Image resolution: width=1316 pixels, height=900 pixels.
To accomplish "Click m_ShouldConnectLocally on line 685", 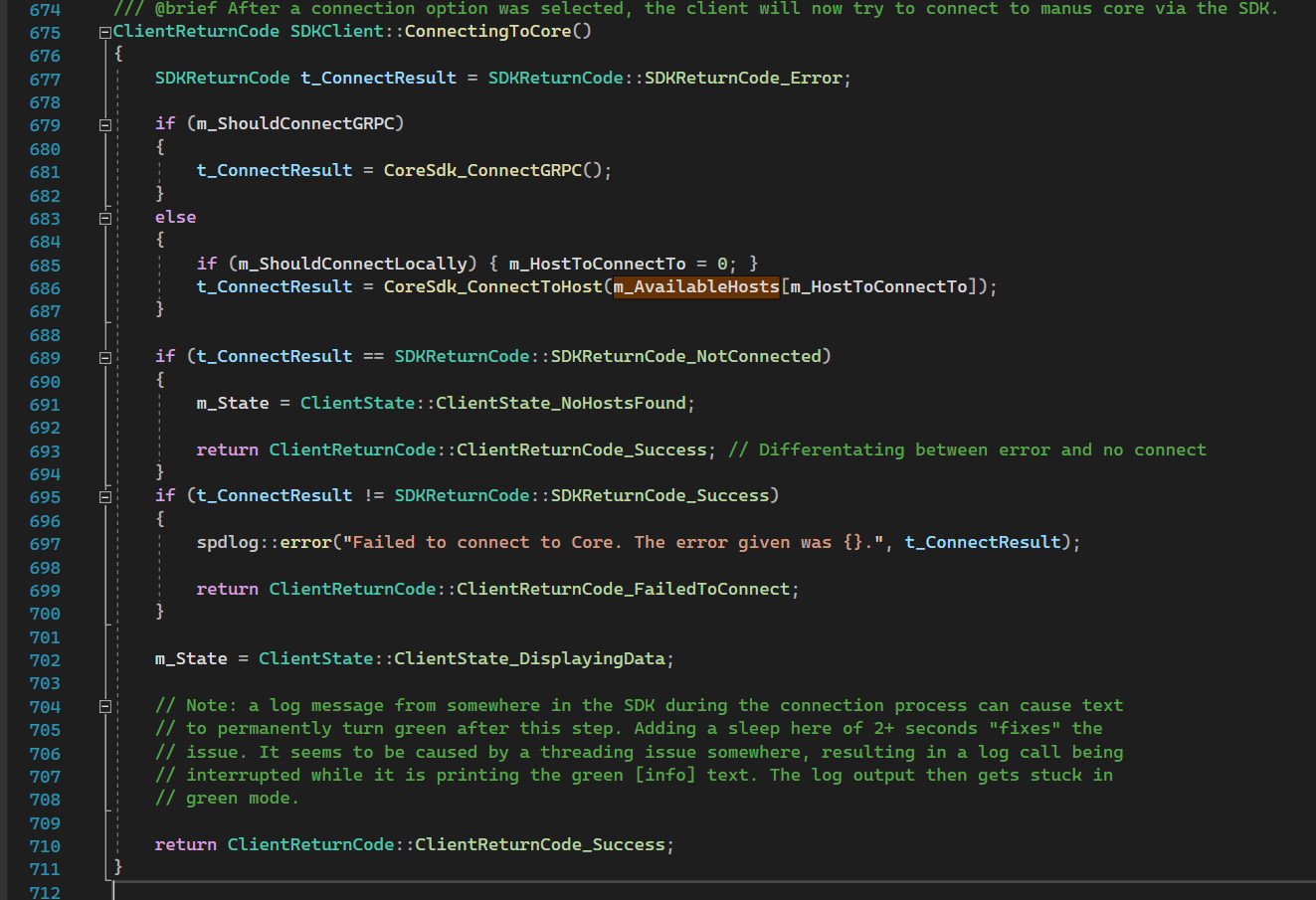I will coord(352,264).
